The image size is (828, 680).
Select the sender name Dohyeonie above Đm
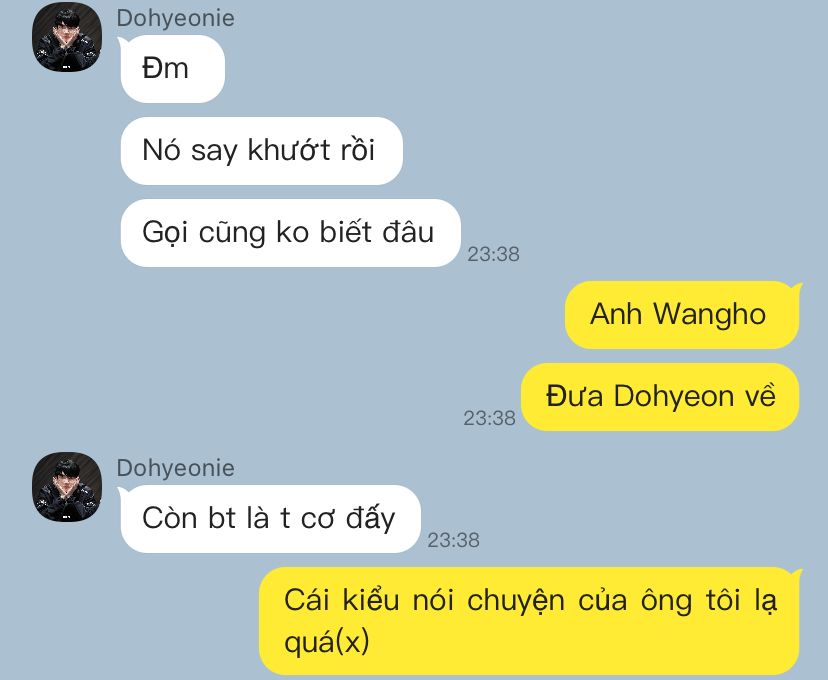click(x=175, y=18)
